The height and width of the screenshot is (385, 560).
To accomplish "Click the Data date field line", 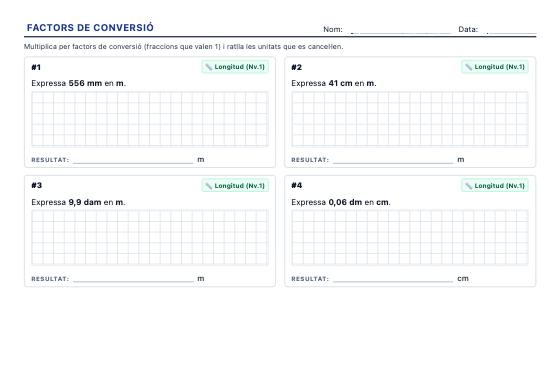I will (511, 32).
